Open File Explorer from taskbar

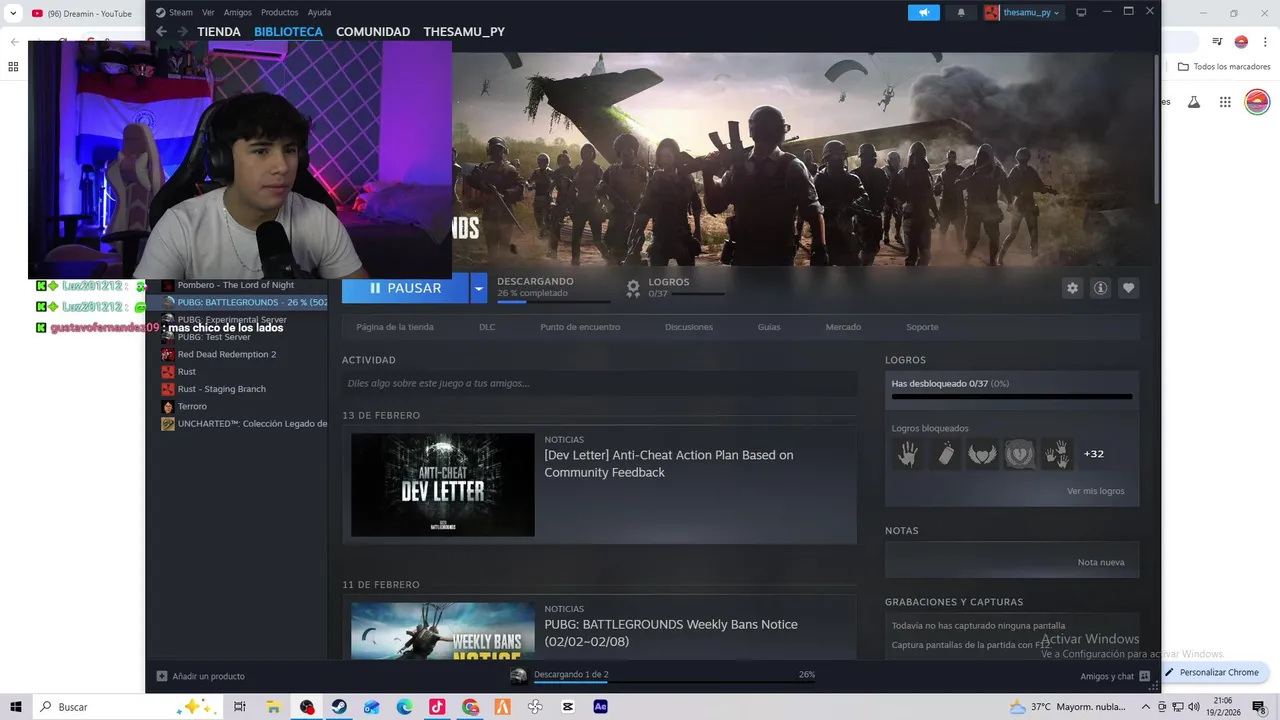273,706
